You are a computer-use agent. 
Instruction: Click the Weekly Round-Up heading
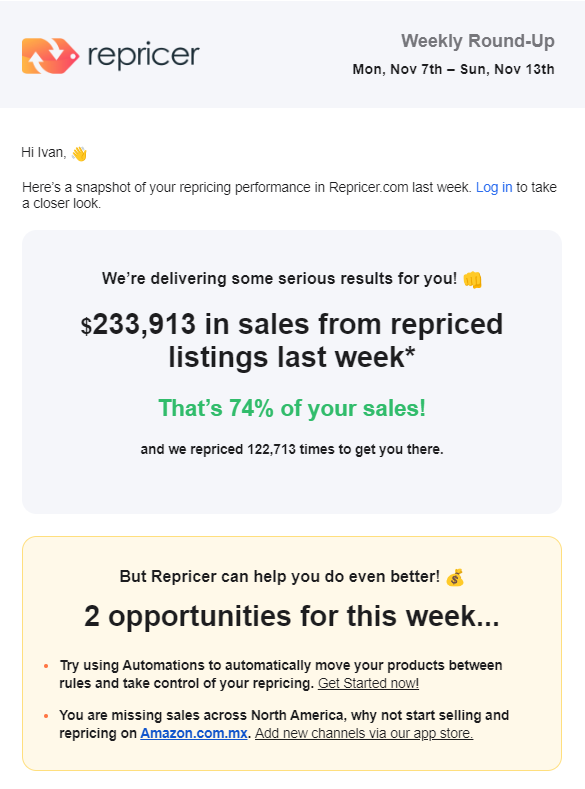(x=478, y=41)
